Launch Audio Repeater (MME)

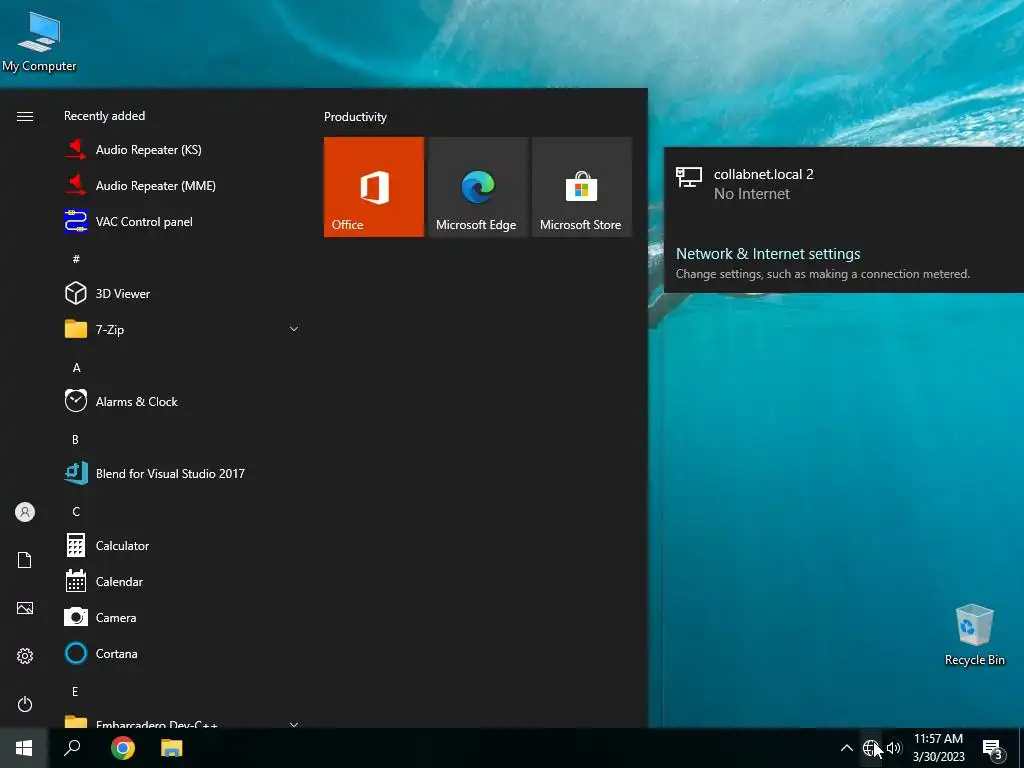[182, 185]
